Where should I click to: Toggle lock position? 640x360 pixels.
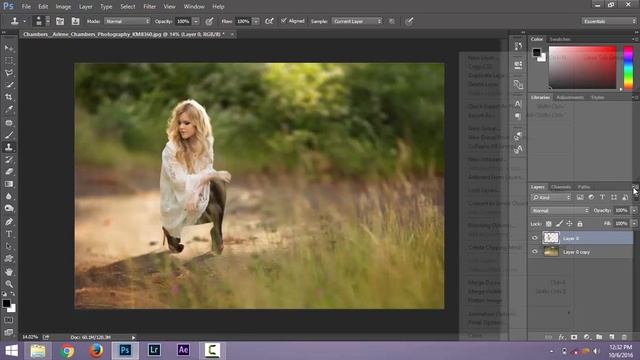(x=569, y=224)
